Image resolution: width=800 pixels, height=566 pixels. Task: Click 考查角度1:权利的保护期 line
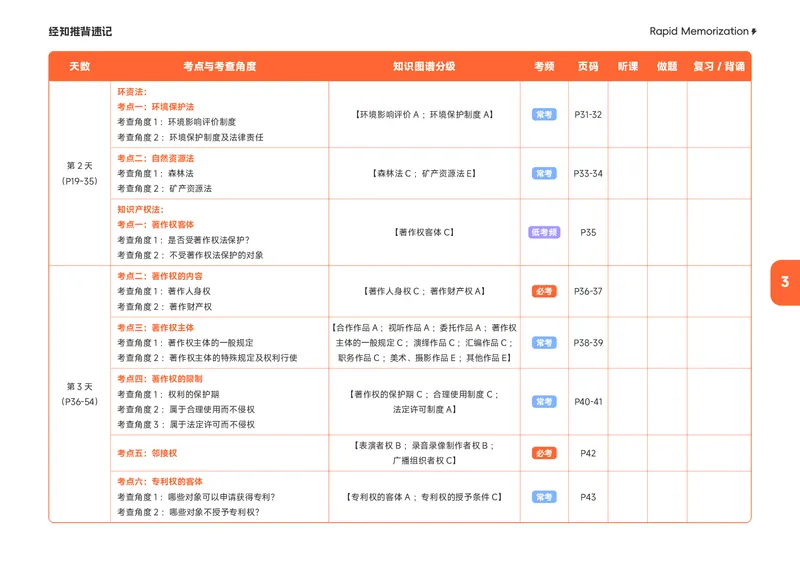(168, 395)
